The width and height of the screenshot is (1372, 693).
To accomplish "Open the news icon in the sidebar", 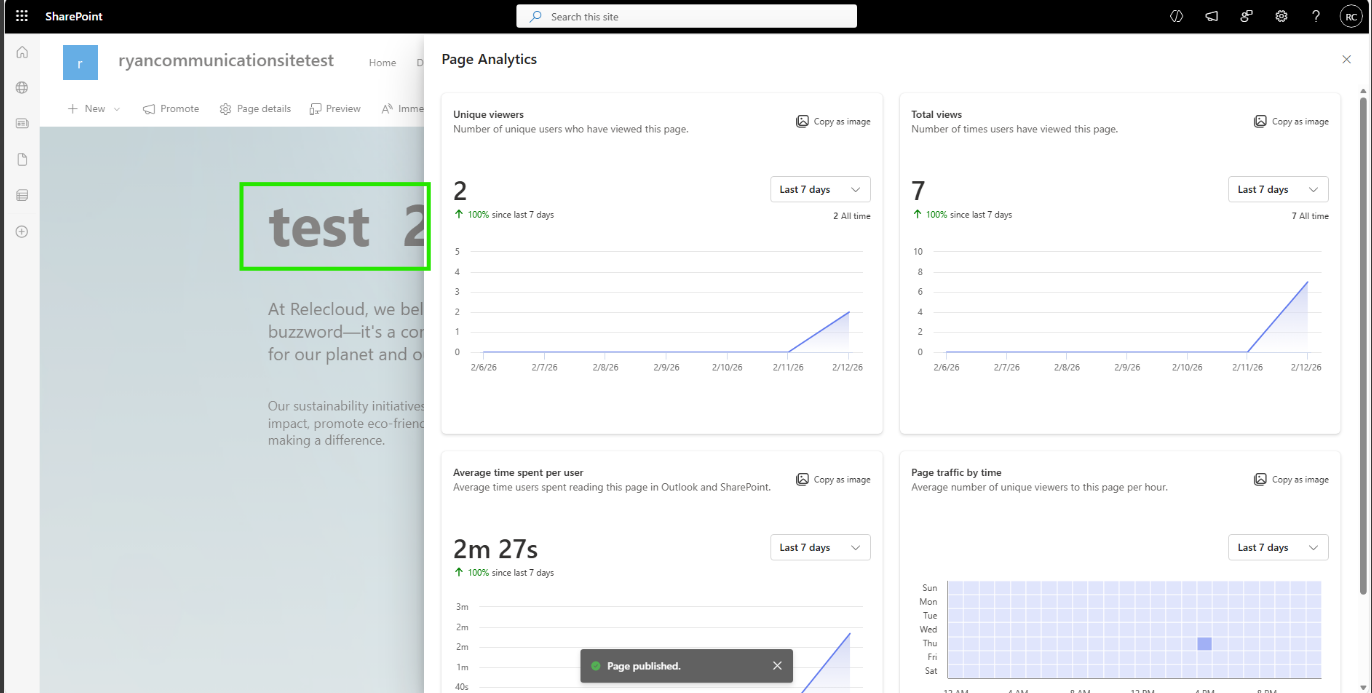I will 22,123.
